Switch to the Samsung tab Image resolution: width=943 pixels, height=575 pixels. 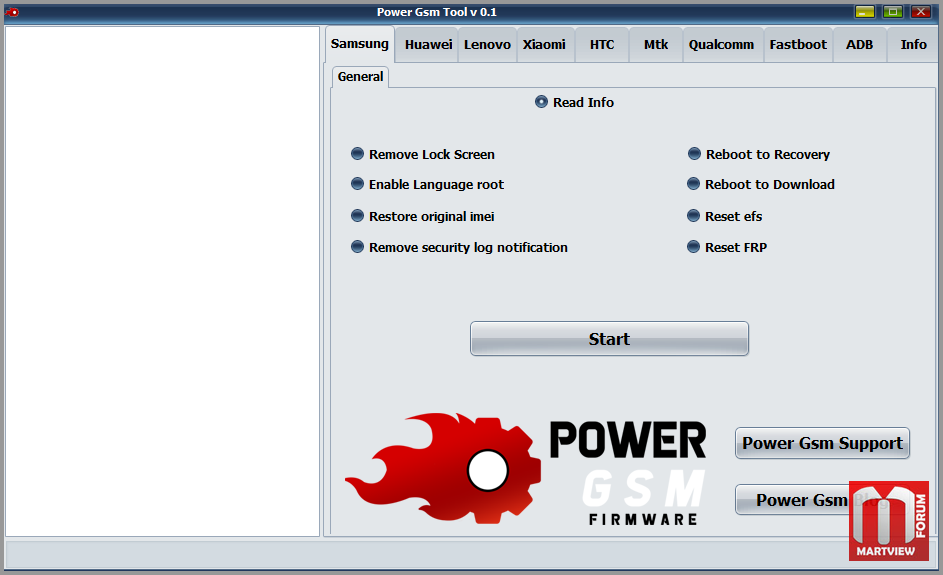[360, 44]
